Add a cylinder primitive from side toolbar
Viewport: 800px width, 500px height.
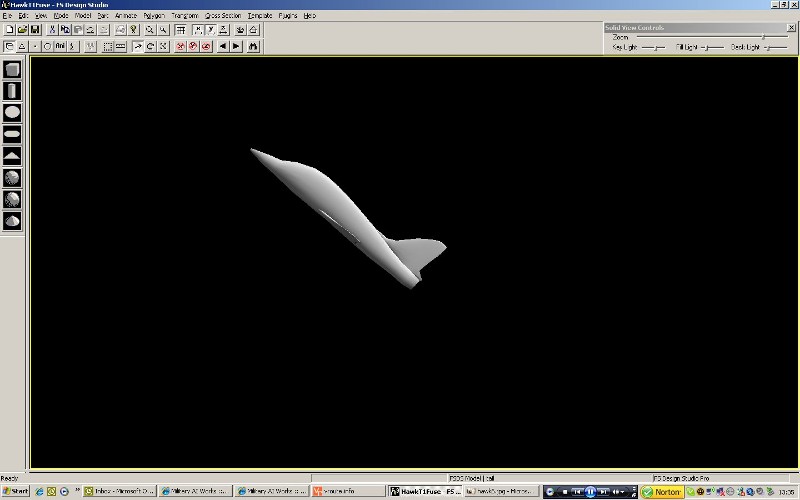12,91
